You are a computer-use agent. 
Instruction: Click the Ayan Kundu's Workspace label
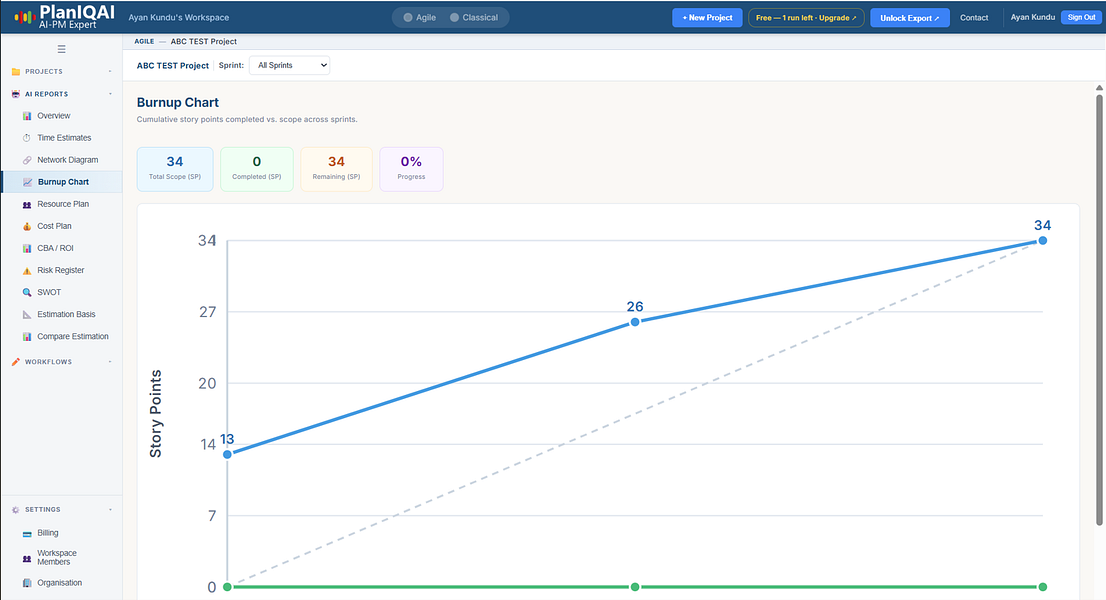[x=178, y=18]
